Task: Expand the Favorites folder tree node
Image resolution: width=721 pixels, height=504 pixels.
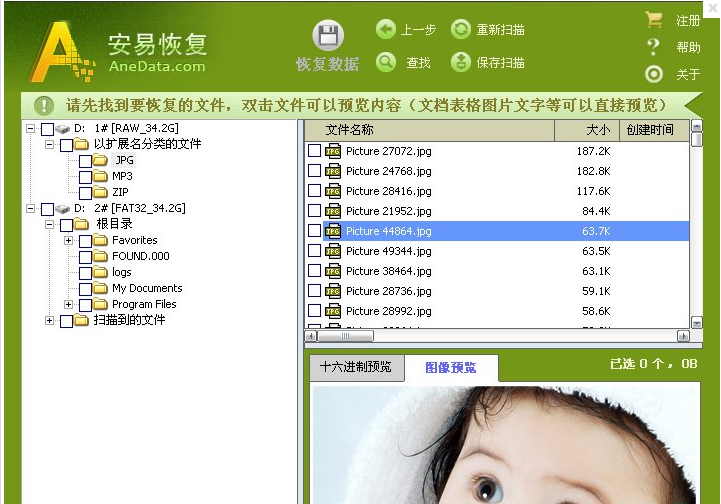Action: (68, 241)
